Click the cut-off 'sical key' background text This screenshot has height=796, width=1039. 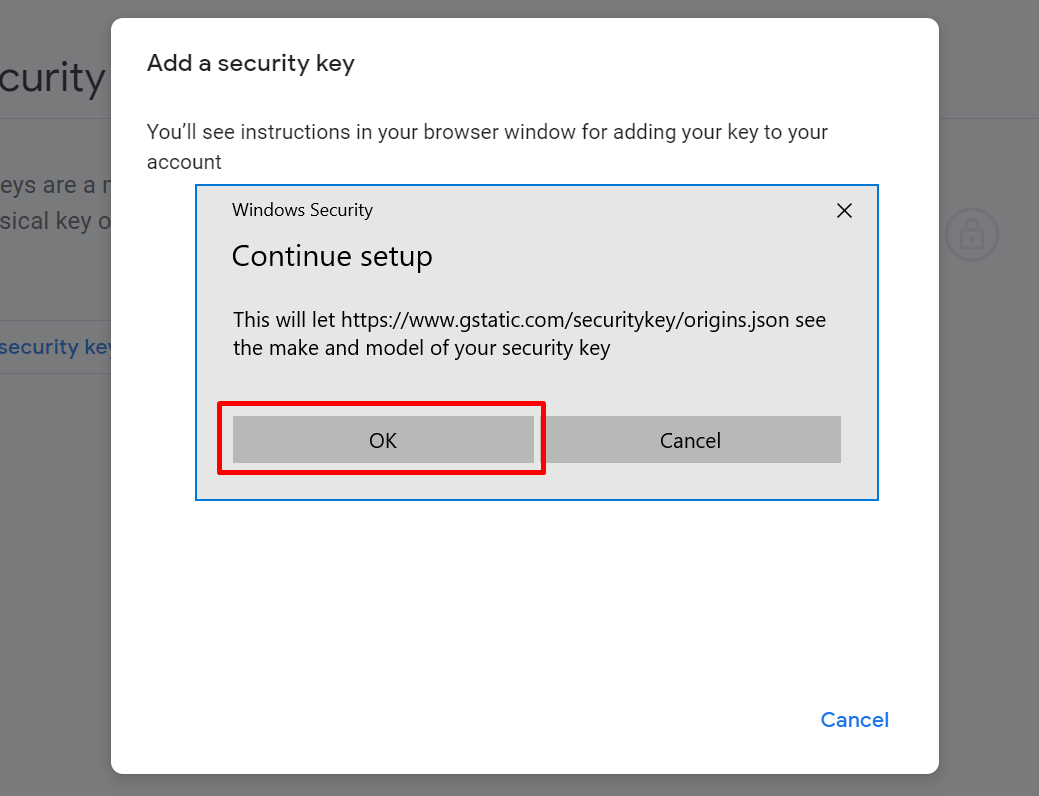56,221
